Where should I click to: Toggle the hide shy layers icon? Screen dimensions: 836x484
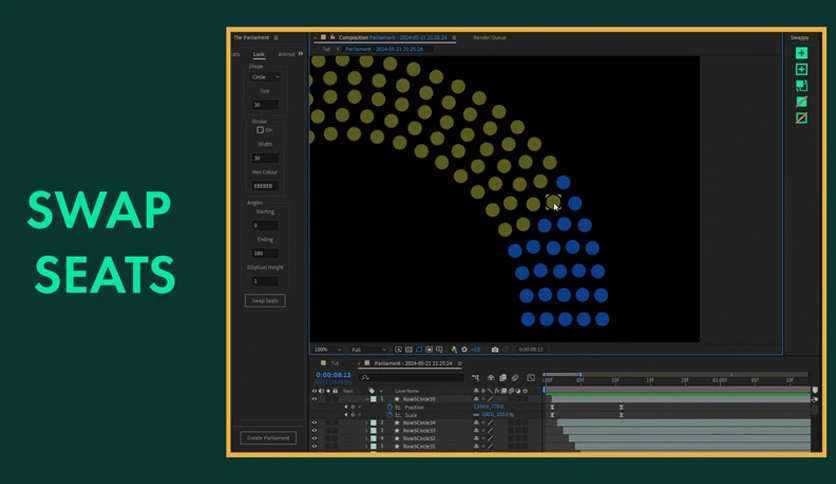coord(491,378)
